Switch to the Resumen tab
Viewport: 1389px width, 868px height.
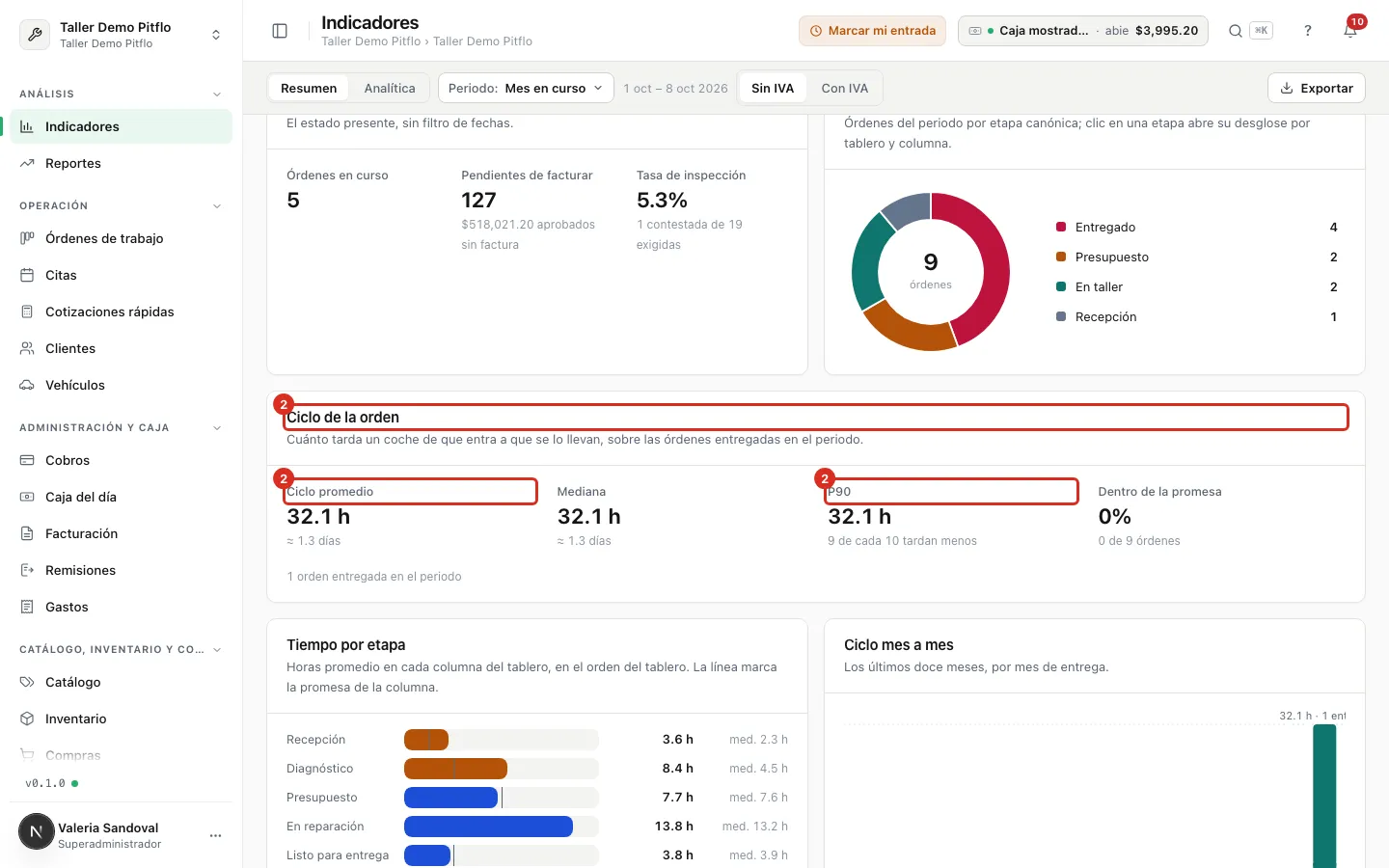309,88
